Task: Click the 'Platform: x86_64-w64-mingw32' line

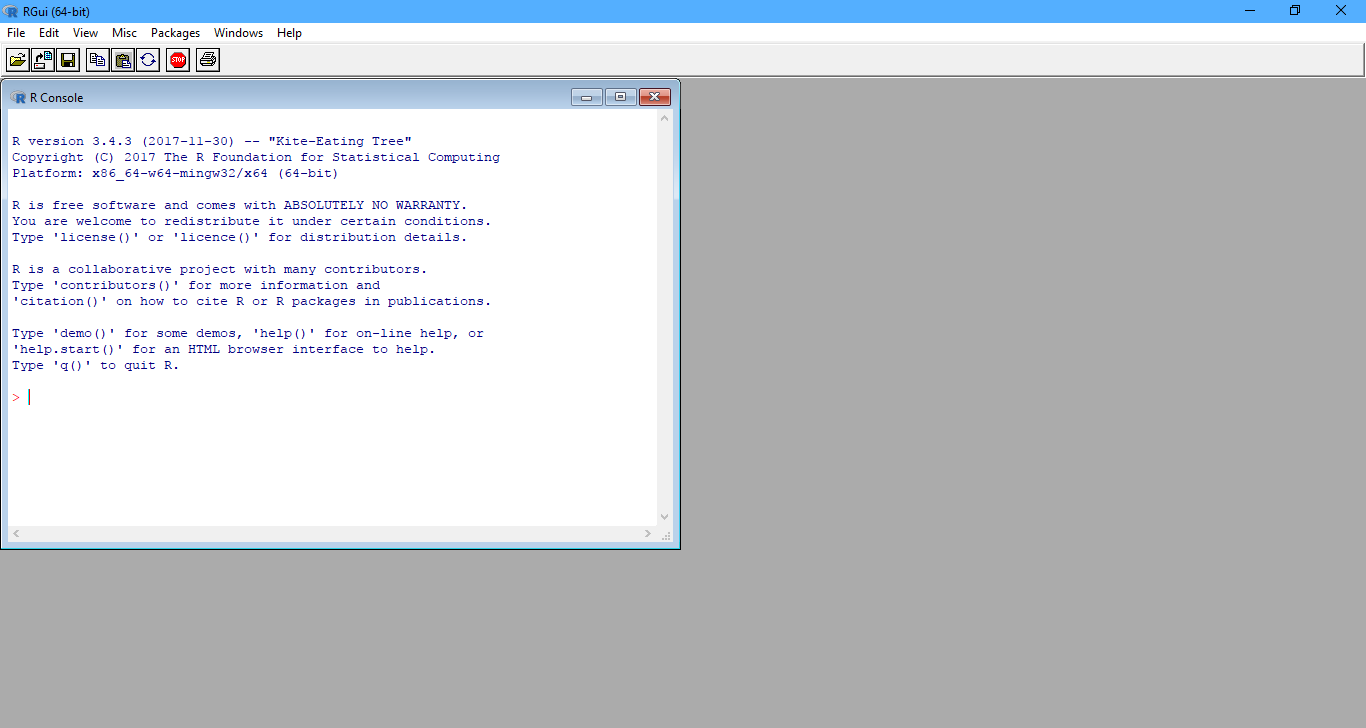Action: (175, 173)
